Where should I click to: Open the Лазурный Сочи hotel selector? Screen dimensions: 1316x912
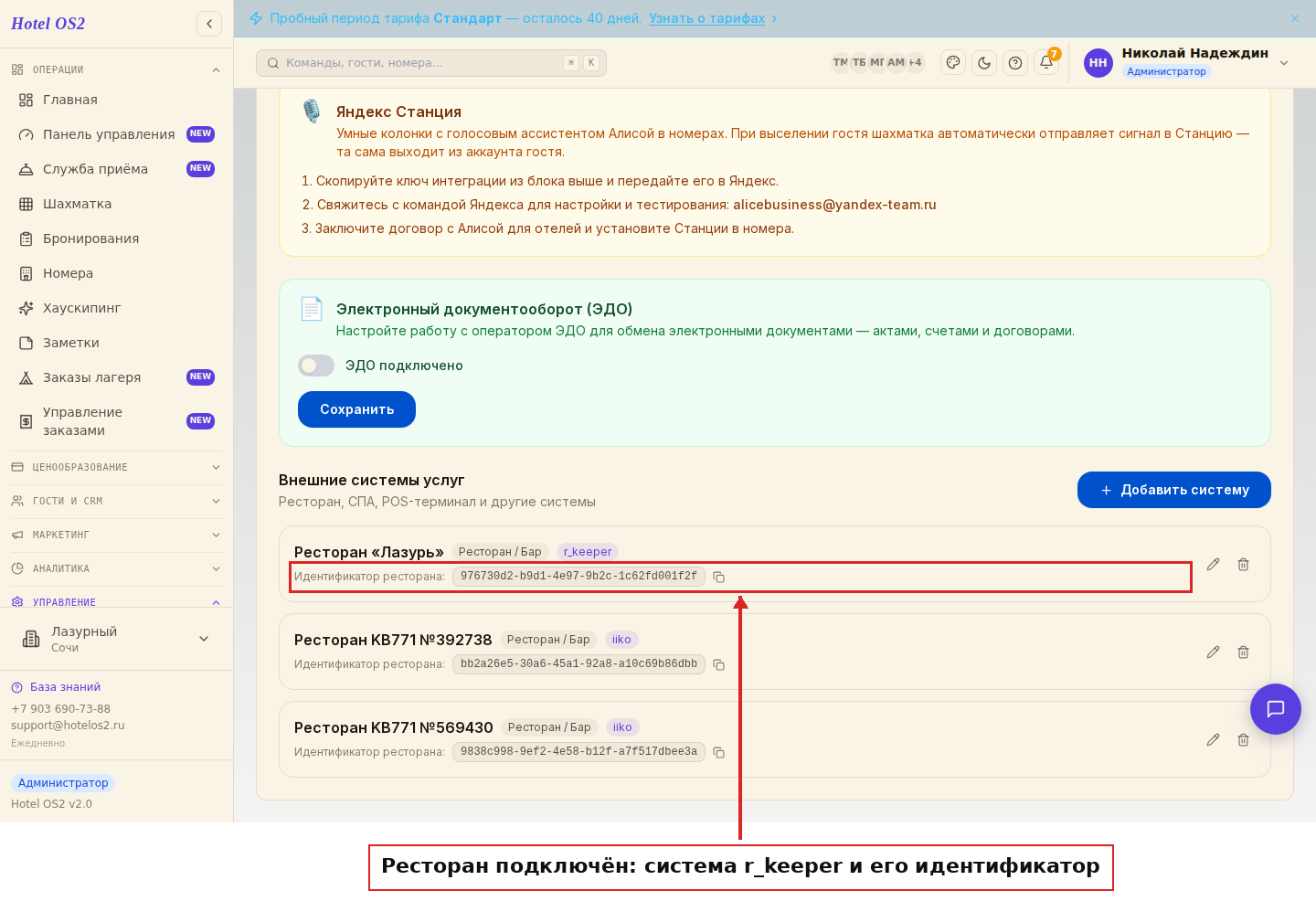tap(116, 639)
